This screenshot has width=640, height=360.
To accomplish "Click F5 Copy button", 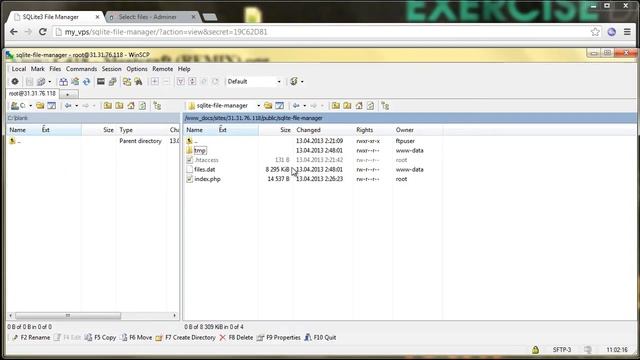I will point(101,338).
